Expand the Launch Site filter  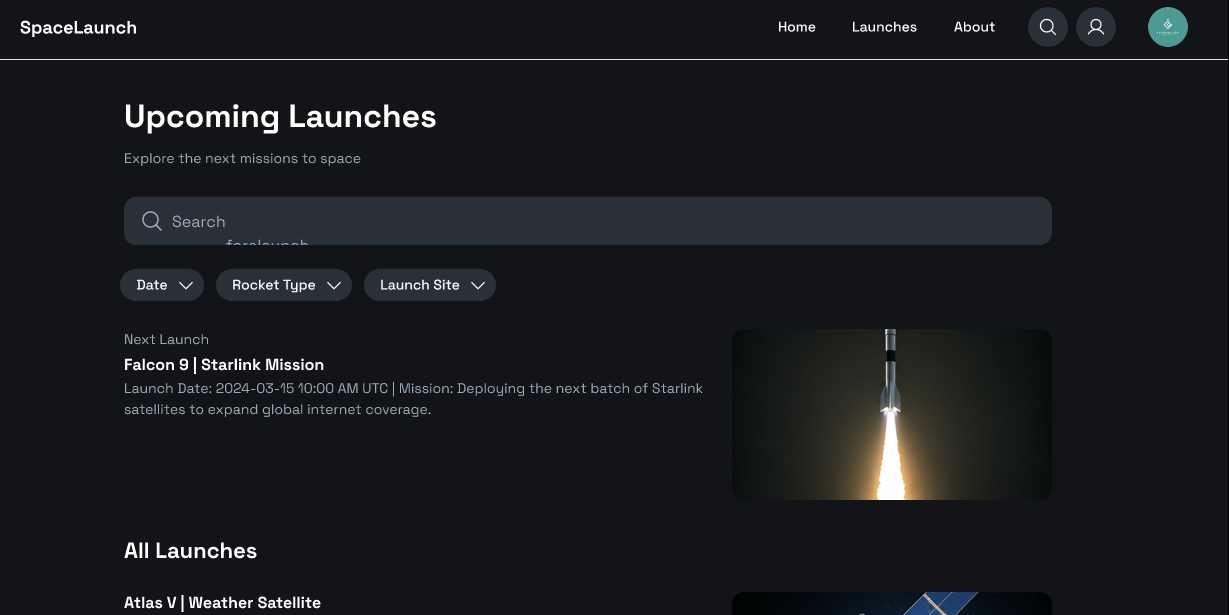(430, 285)
